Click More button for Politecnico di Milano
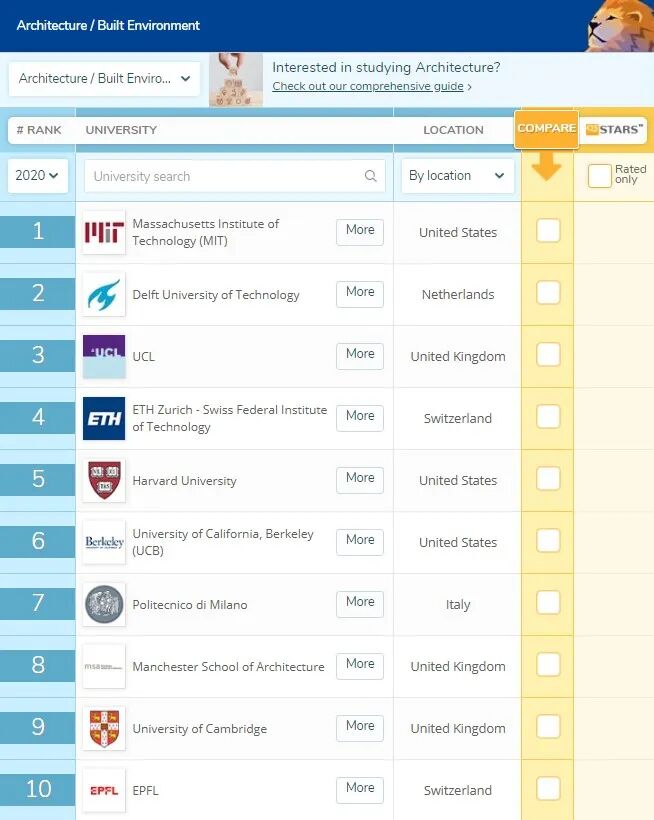 (360, 604)
